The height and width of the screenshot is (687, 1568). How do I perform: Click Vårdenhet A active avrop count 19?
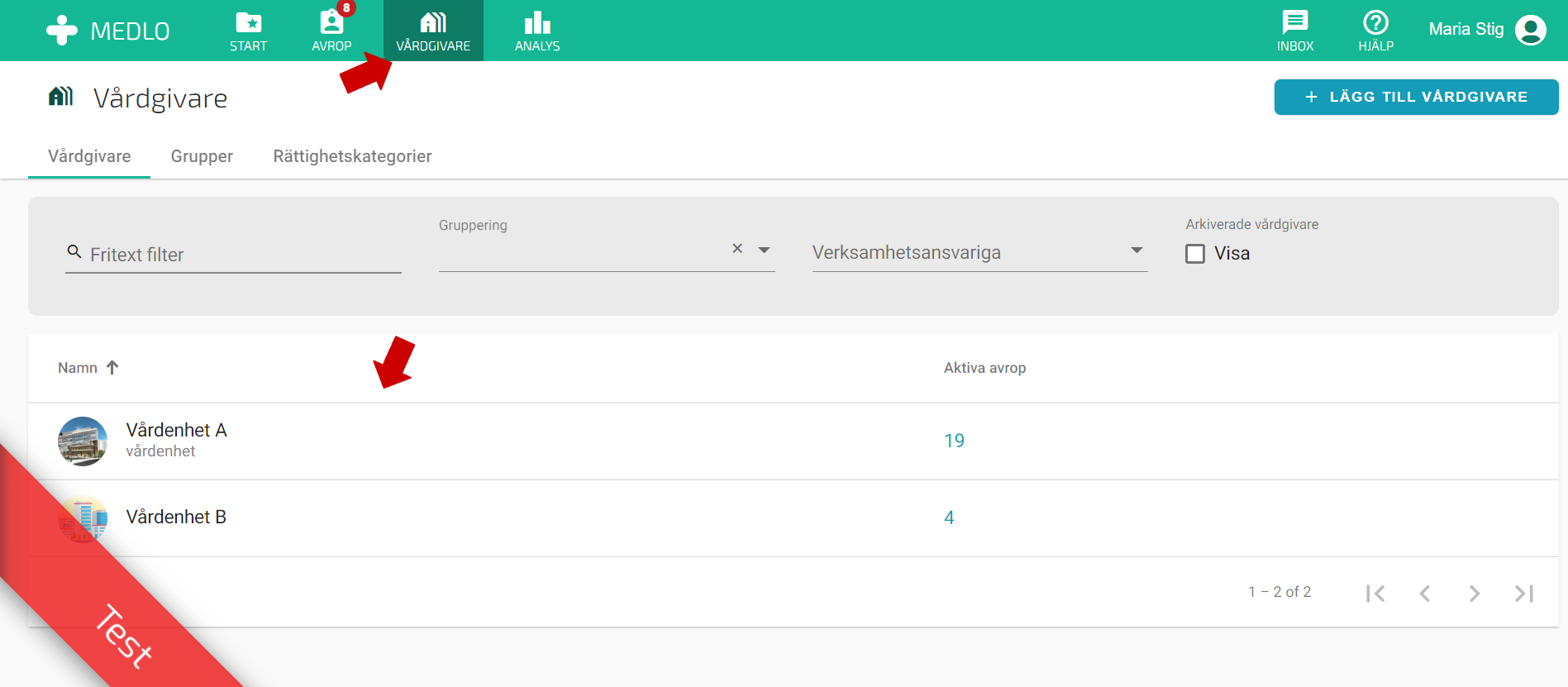955,441
